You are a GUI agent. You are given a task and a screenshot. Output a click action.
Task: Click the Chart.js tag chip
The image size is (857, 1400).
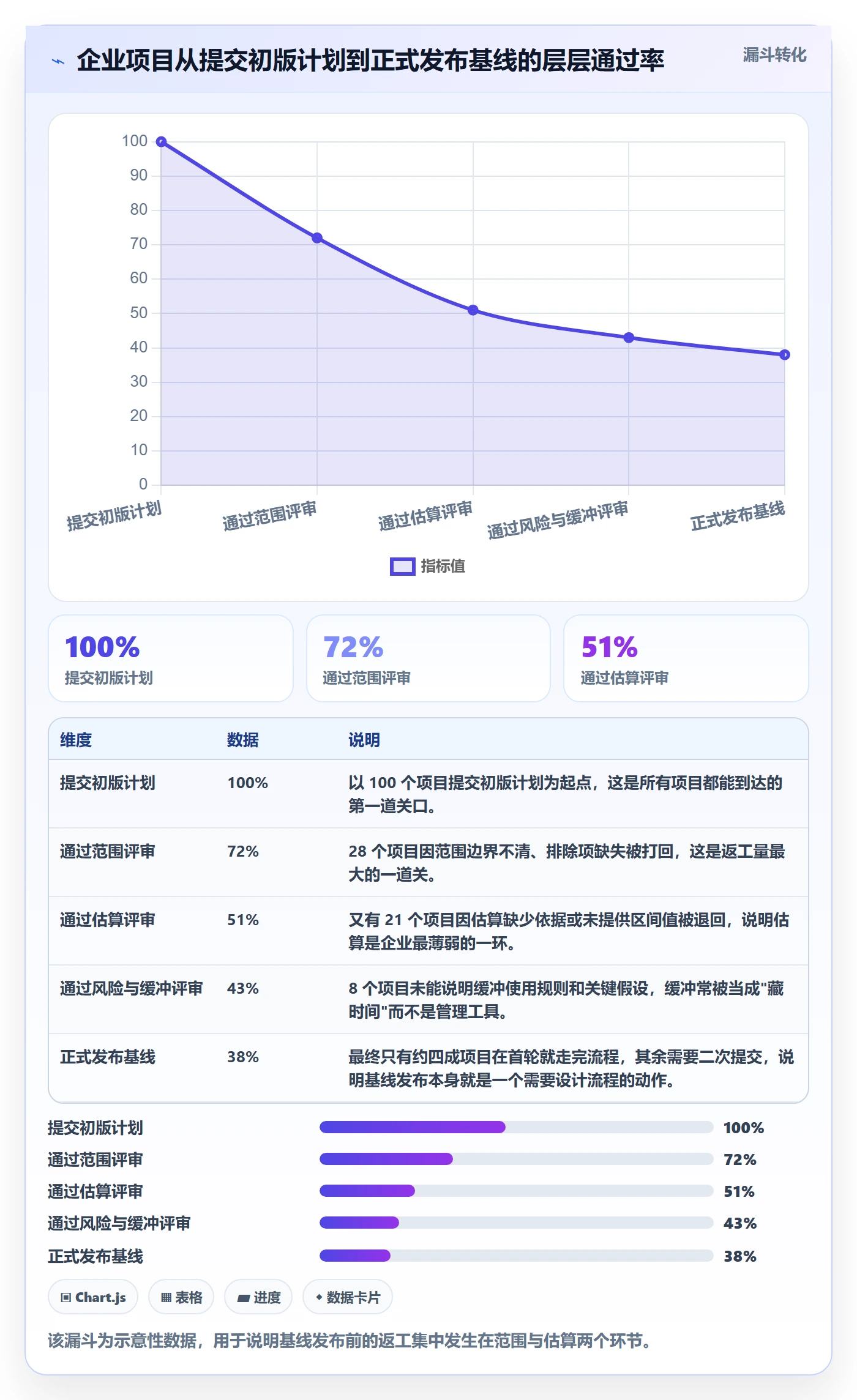pyautogui.click(x=93, y=1297)
